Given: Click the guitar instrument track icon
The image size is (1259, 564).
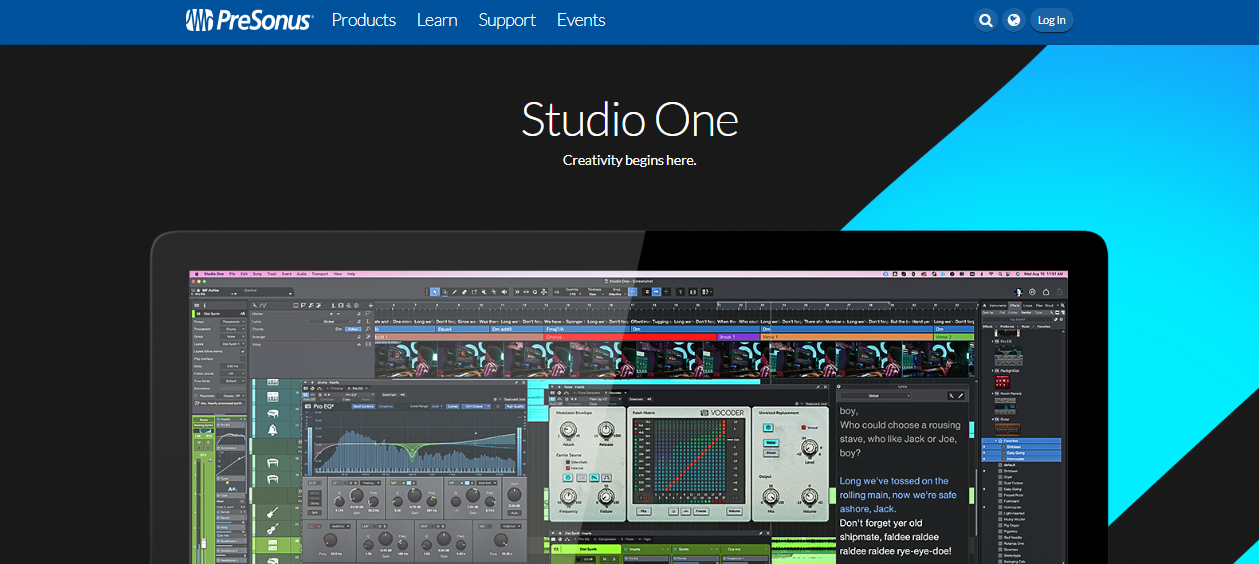Looking at the screenshot, I should [x=273, y=512].
